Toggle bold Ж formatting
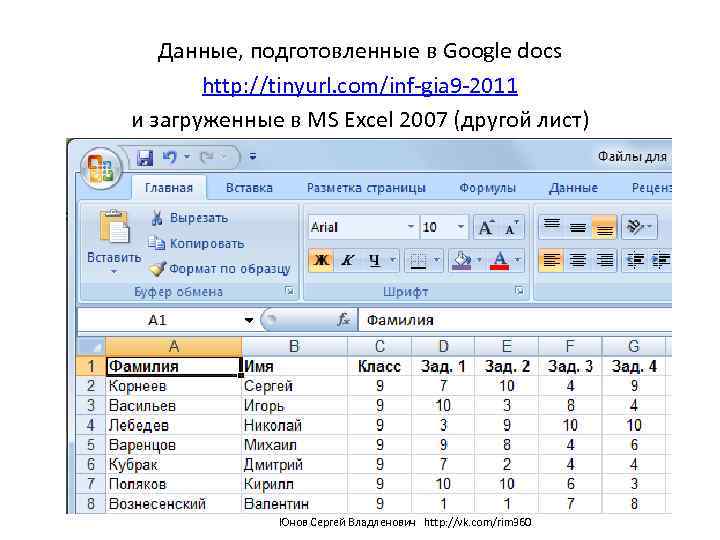 (321, 260)
